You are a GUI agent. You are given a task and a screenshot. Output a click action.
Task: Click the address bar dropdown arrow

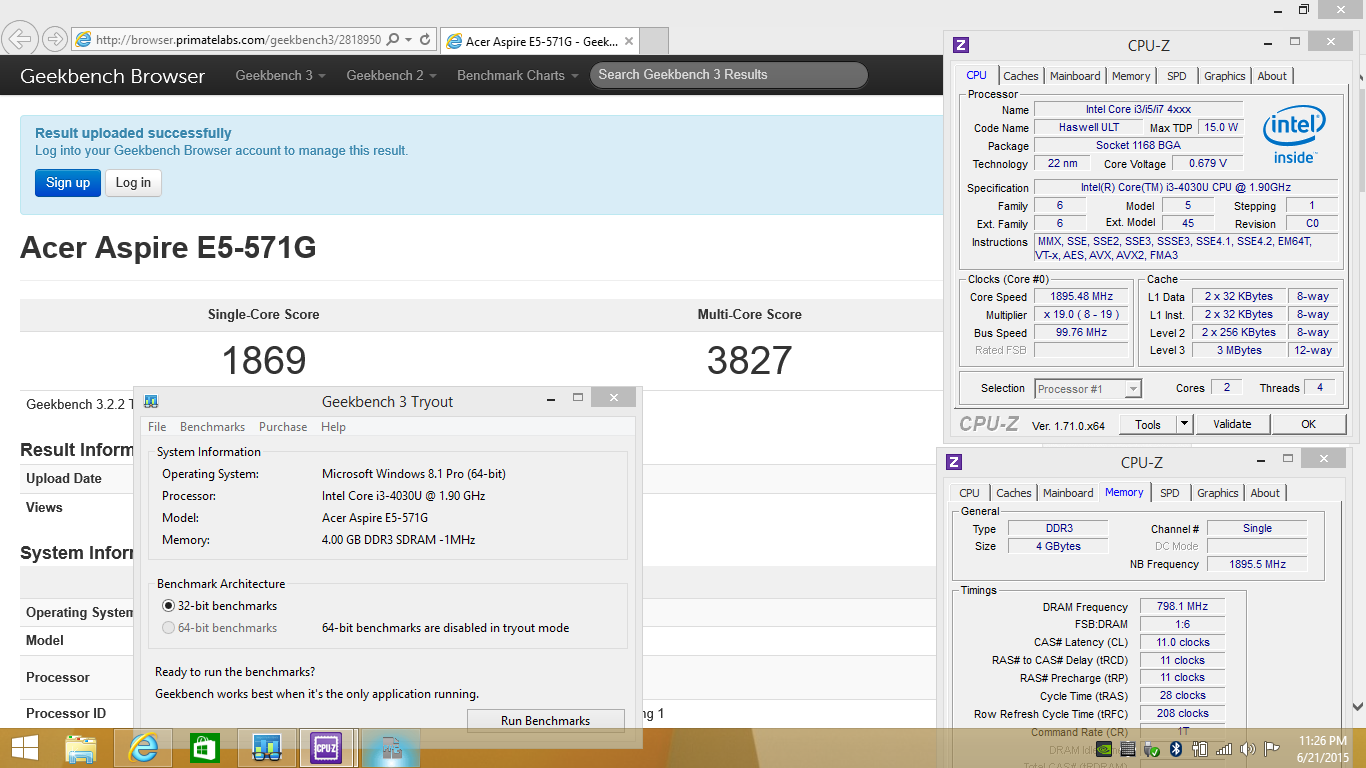[x=408, y=40]
